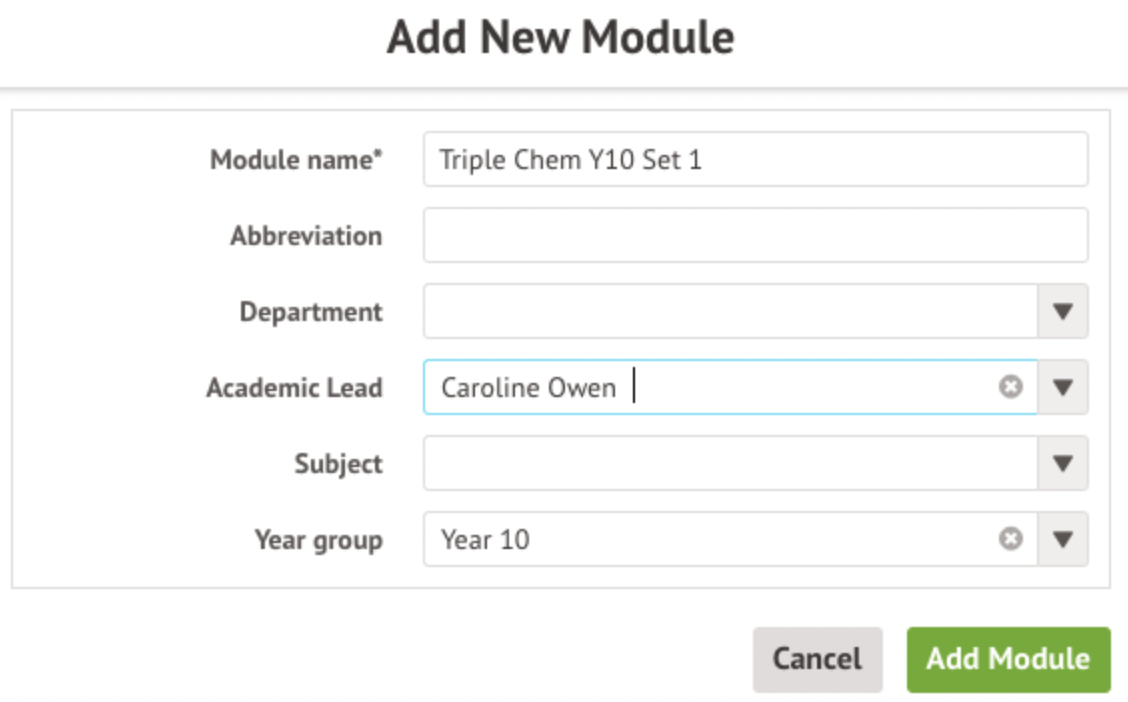Open the Department dropdown arrow
Screen dimensions: 1128x702
point(1062,311)
